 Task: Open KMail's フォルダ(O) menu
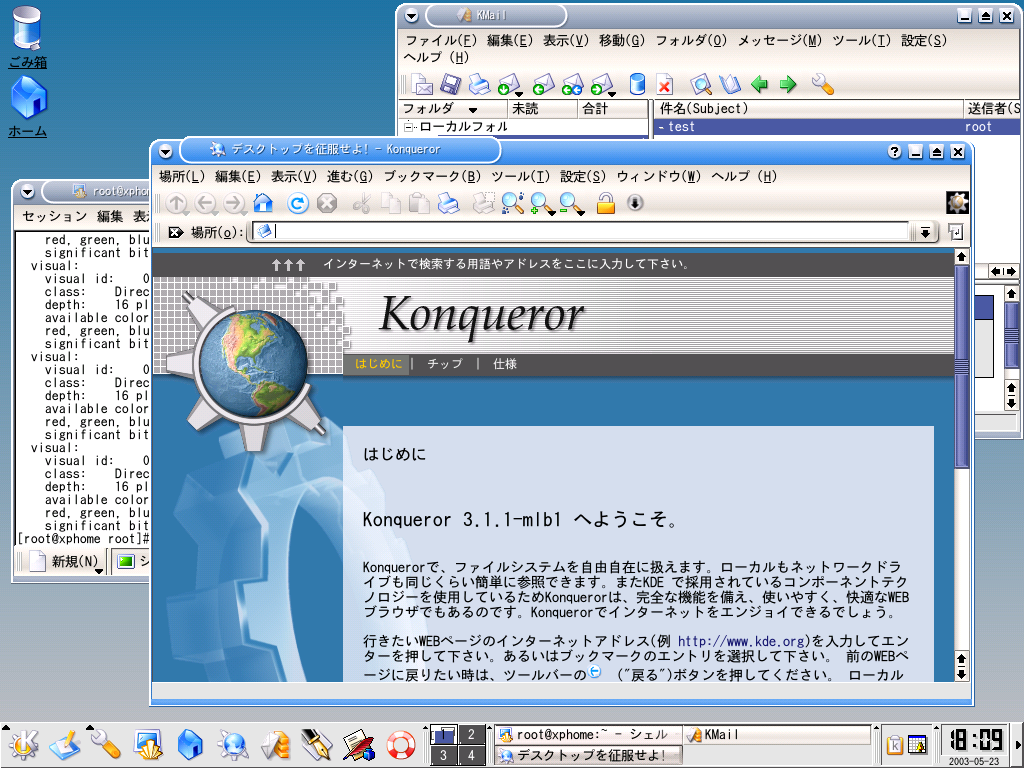tap(691, 40)
